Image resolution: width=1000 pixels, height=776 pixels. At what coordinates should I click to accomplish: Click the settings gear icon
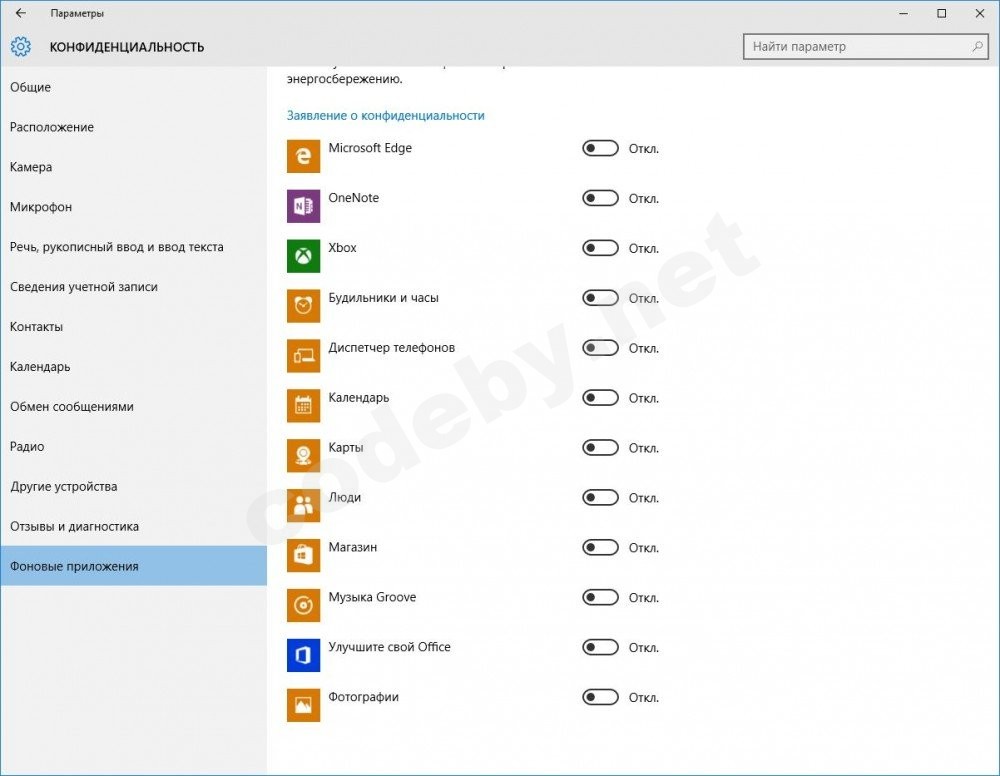(20, 47)
